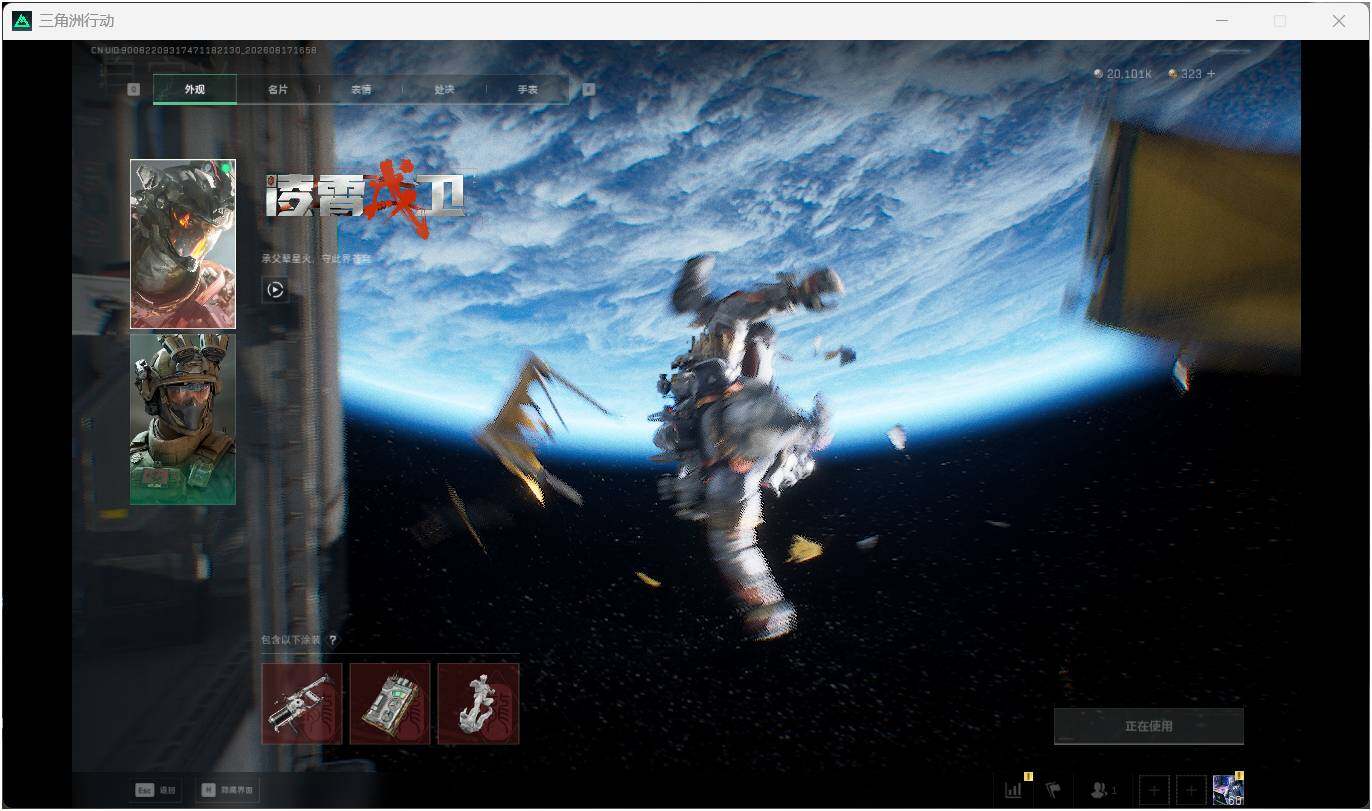
Task: Minimize the 三角洲行动 window
Action: tap(1222, 20)
